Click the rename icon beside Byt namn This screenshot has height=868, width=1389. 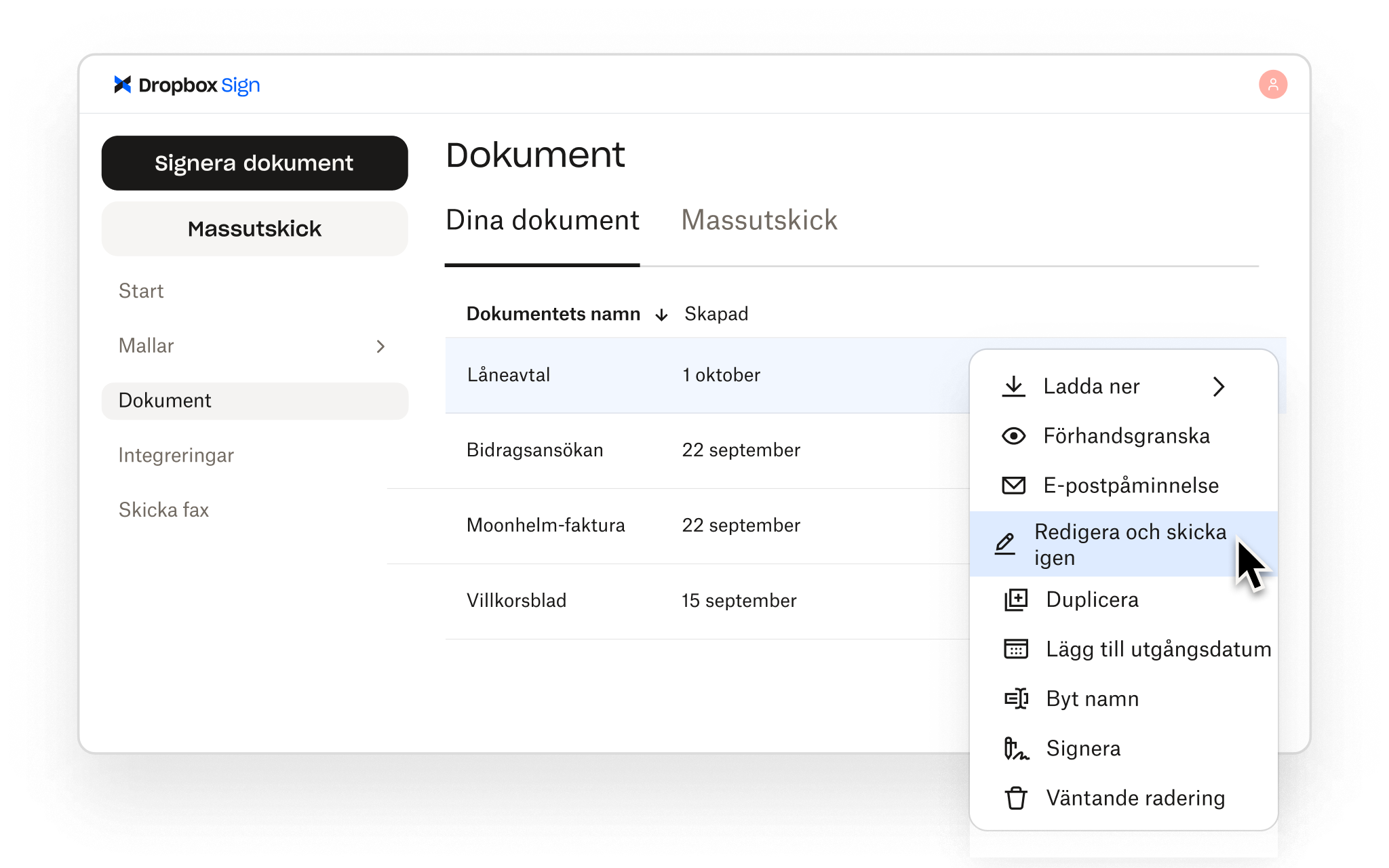pos(1016,698)
